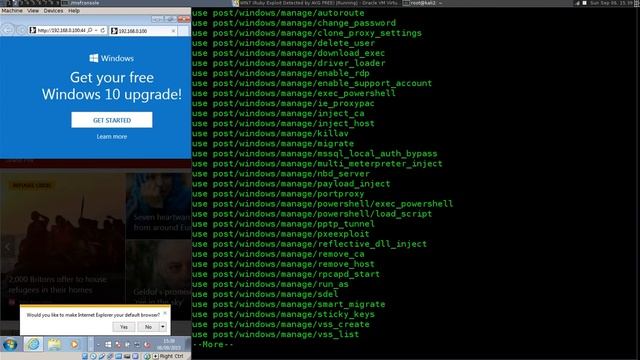The image size is (640, 360).
Task: Open the new tab button in IE
Action: click(184, 31)
